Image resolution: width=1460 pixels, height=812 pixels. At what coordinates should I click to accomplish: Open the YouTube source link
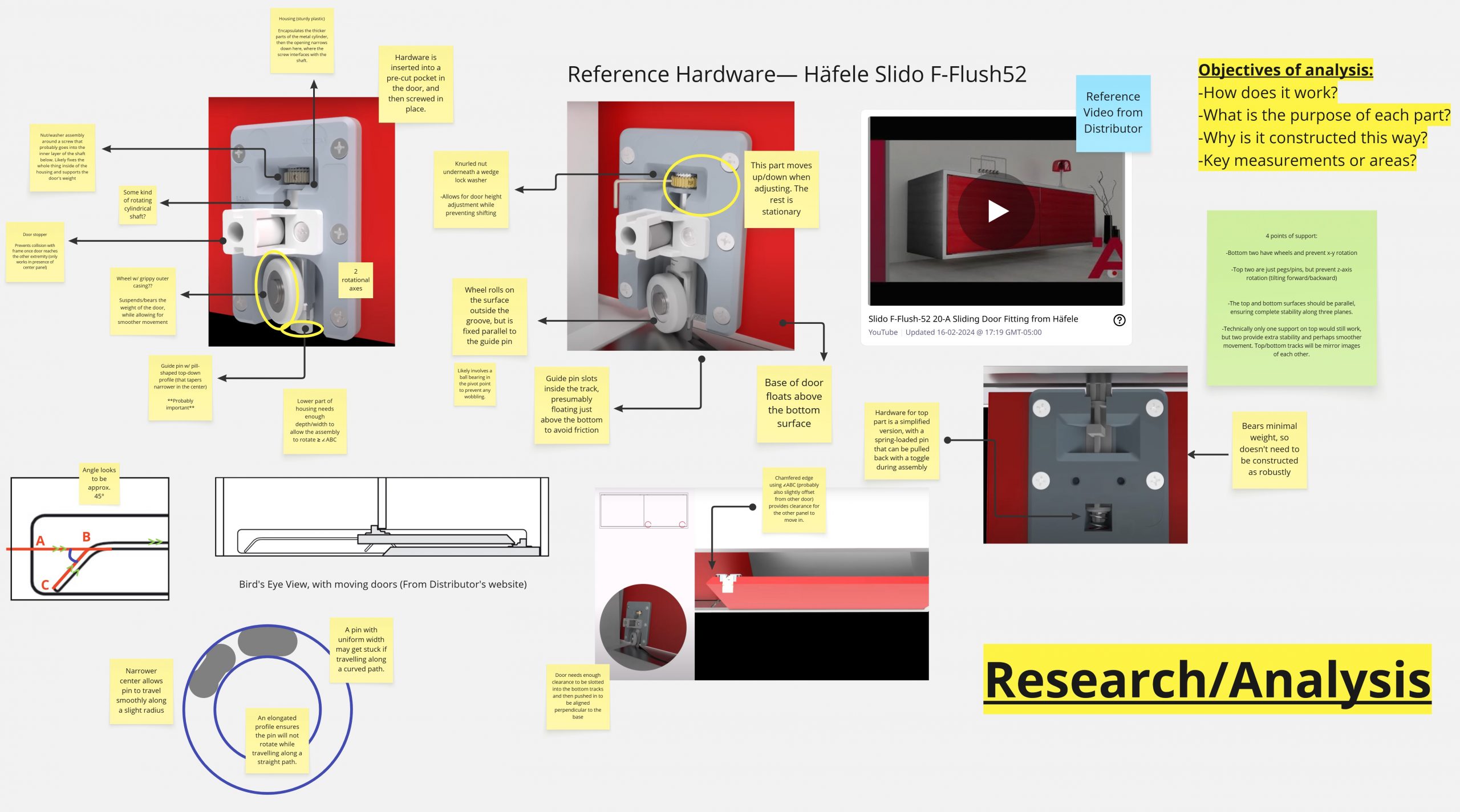[x=882, y=332]
